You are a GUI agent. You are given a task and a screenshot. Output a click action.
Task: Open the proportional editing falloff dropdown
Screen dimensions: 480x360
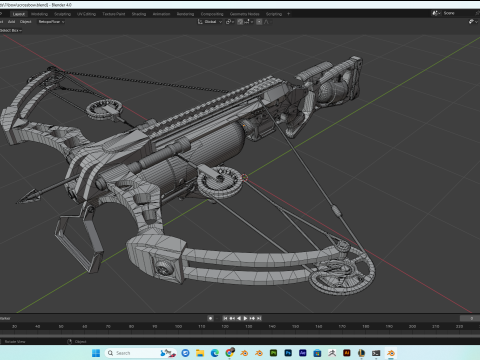[x=268, y=22]
